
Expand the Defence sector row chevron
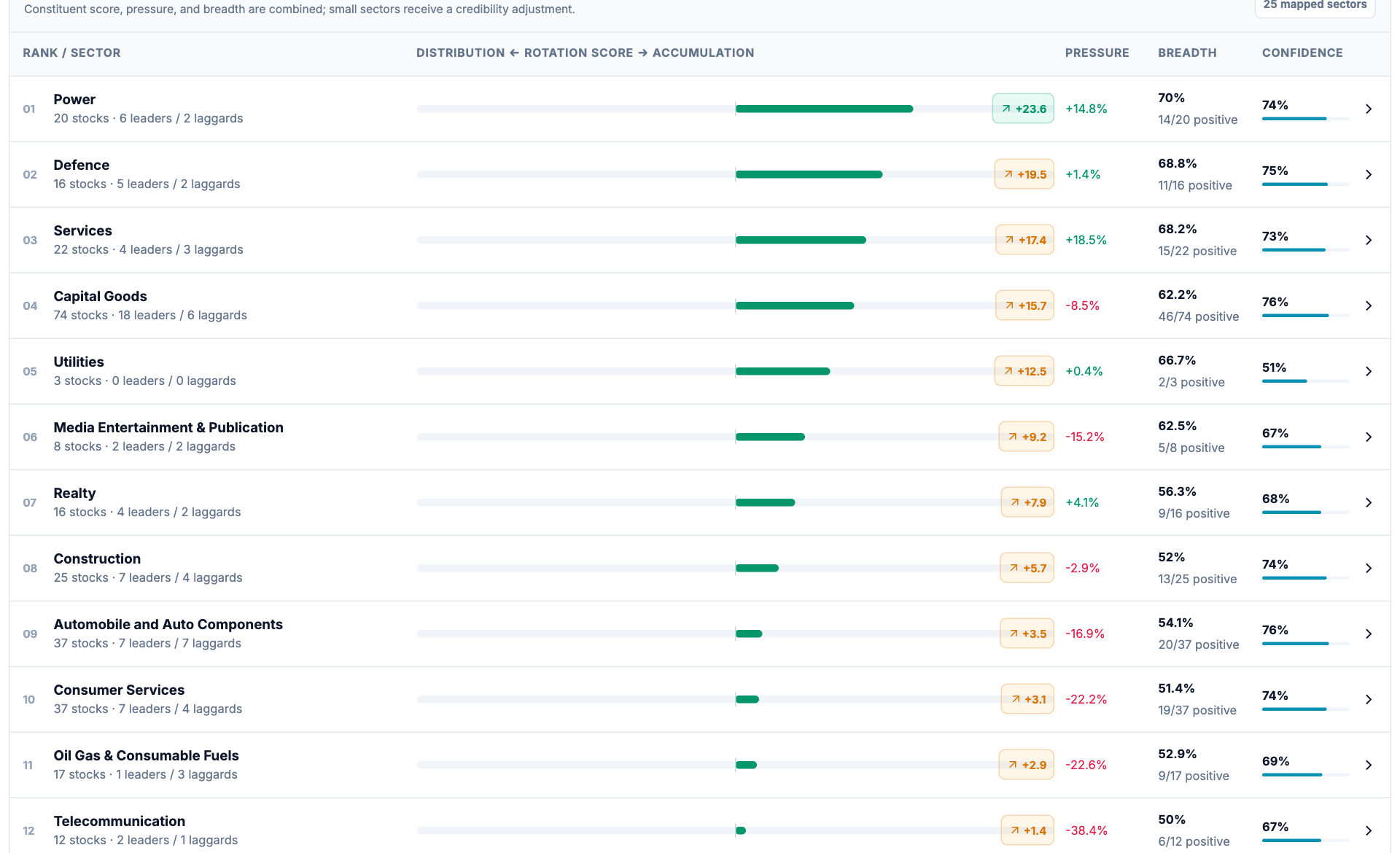[1368, 174]
